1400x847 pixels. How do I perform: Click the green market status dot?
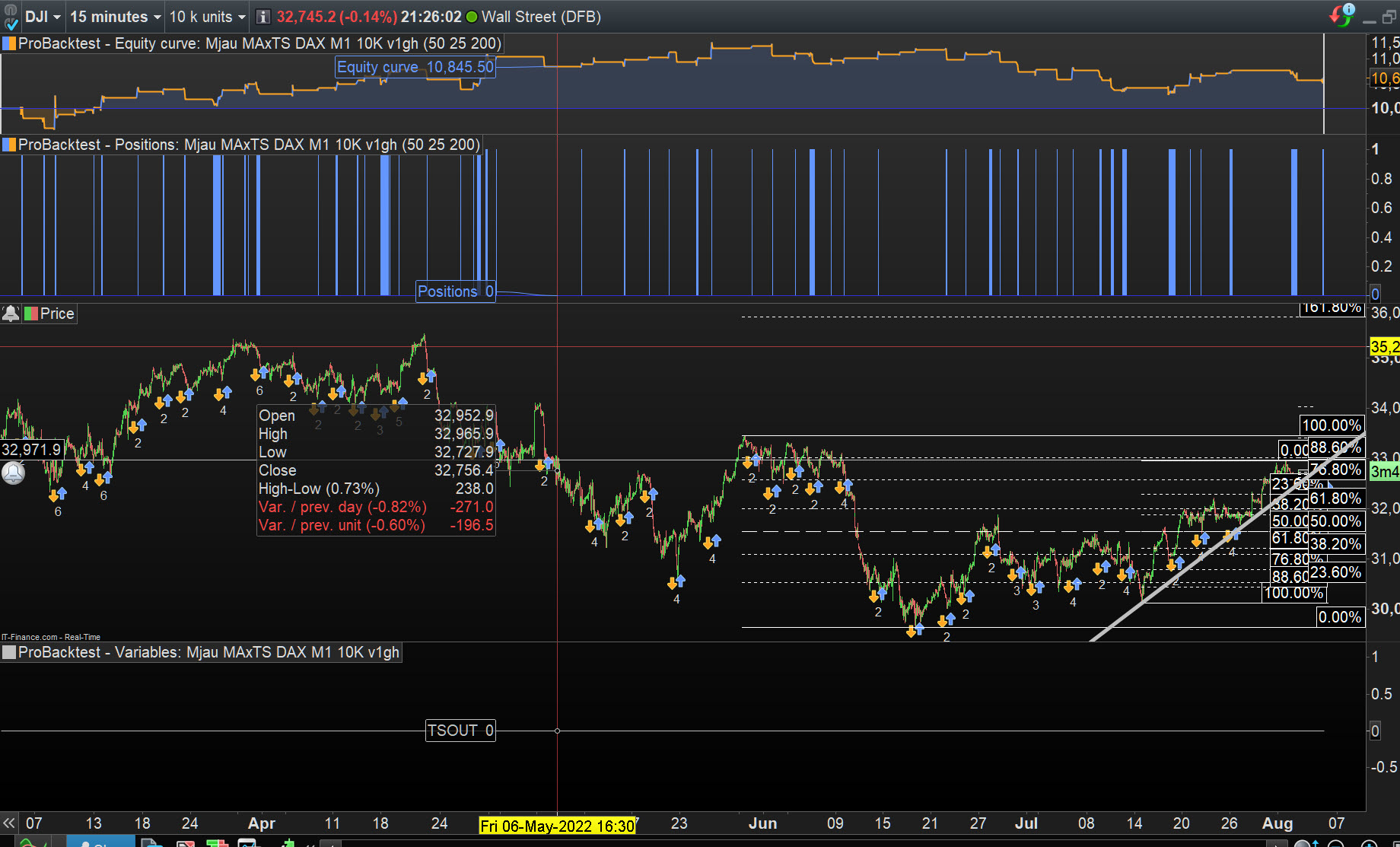472,17
